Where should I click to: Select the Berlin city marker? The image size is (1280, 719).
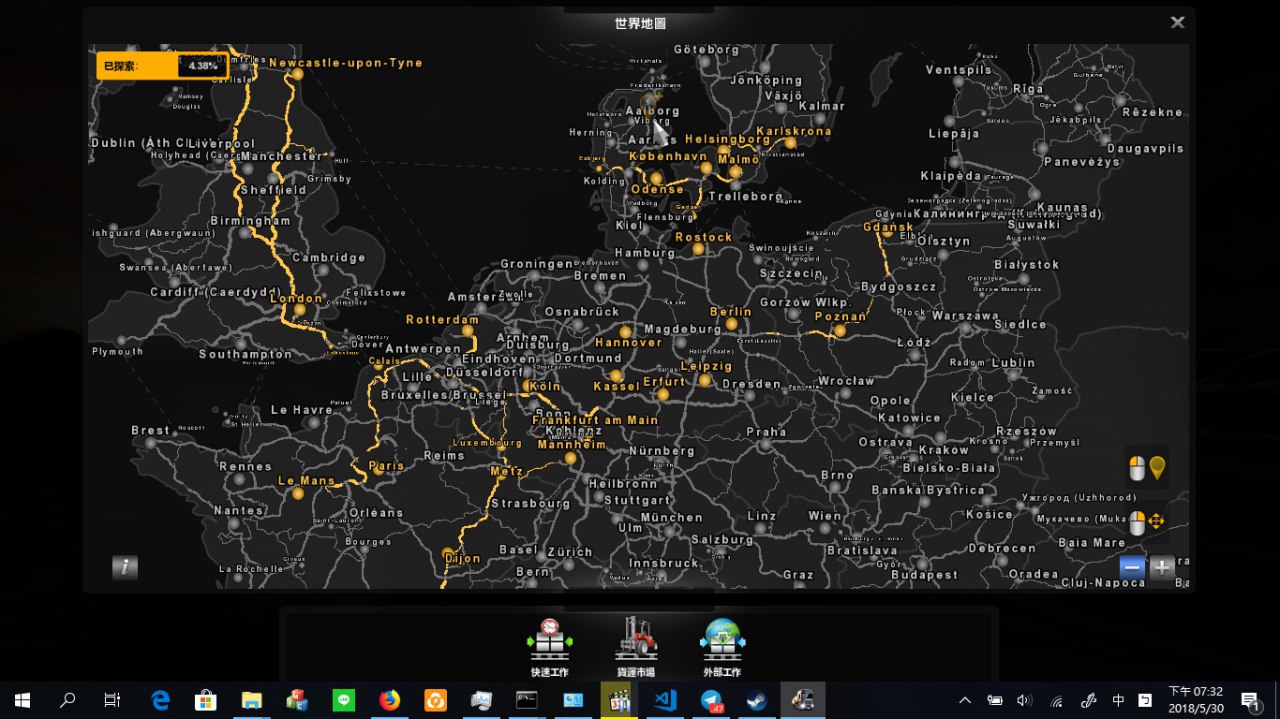click(732, 324)
